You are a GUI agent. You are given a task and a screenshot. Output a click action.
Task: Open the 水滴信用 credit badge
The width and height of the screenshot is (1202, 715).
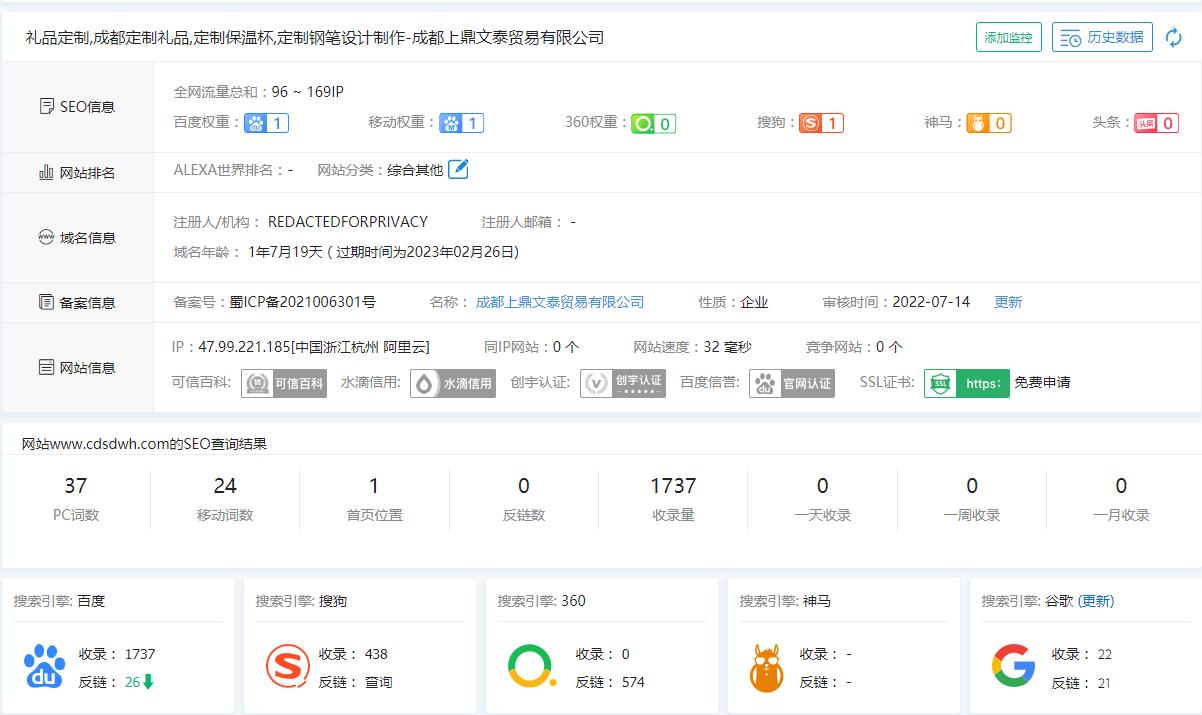pos(453,383)
